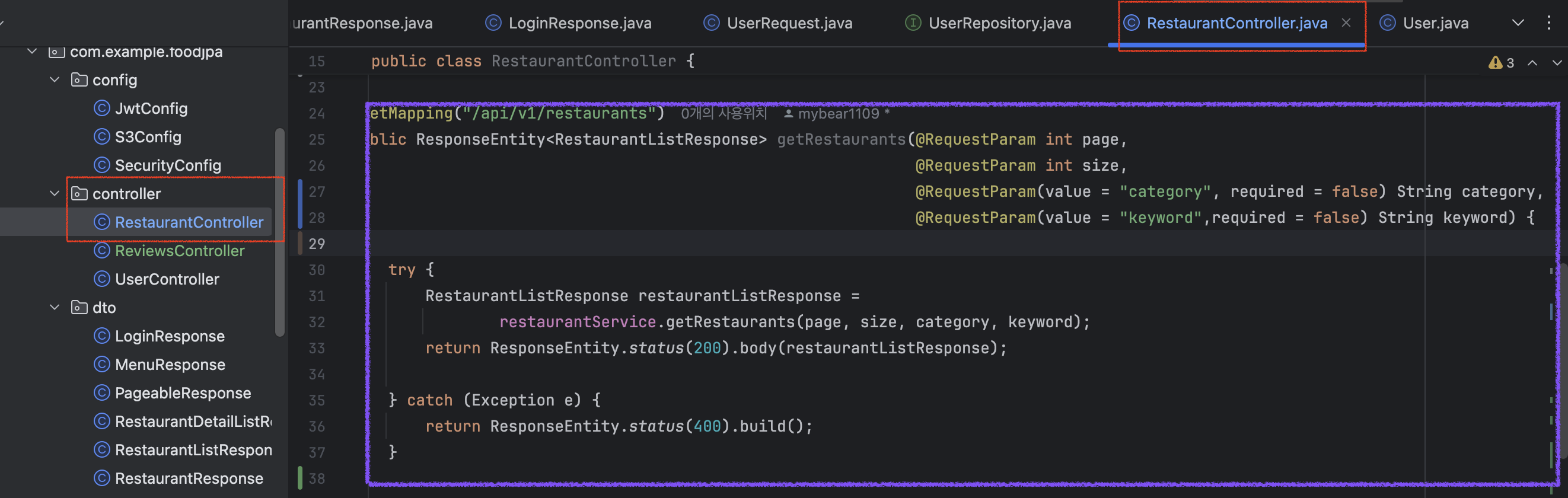
Task: Click the dto folder icon
Action: click(x=79, y=308)
